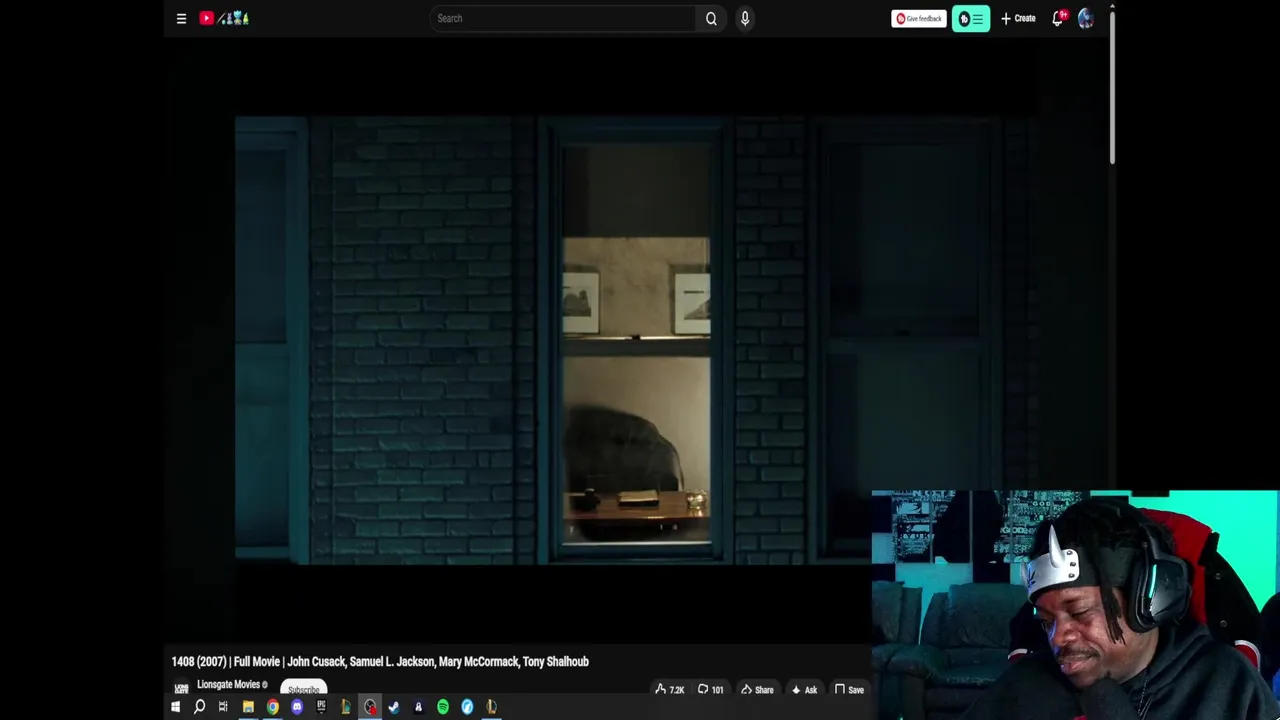Dislike the video showing 101
This screenshot has height=720, width=1280.
(710, 689)
